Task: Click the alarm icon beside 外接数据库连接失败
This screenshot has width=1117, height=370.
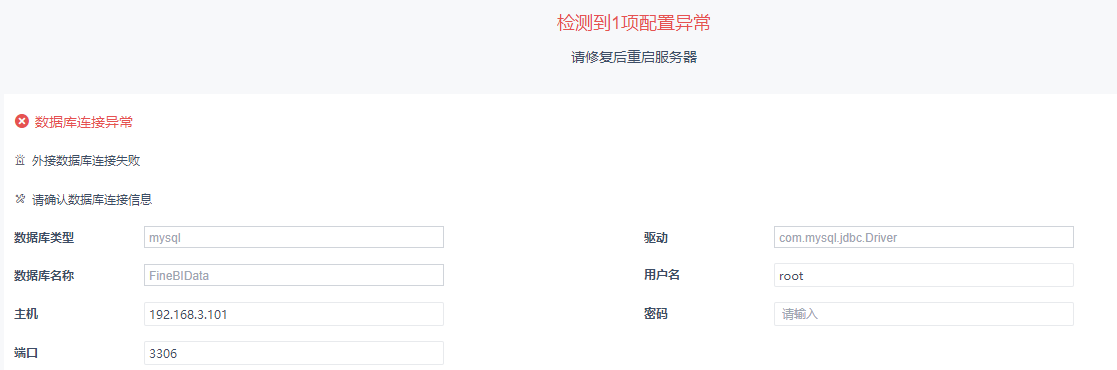Action: tap(20, 160)
